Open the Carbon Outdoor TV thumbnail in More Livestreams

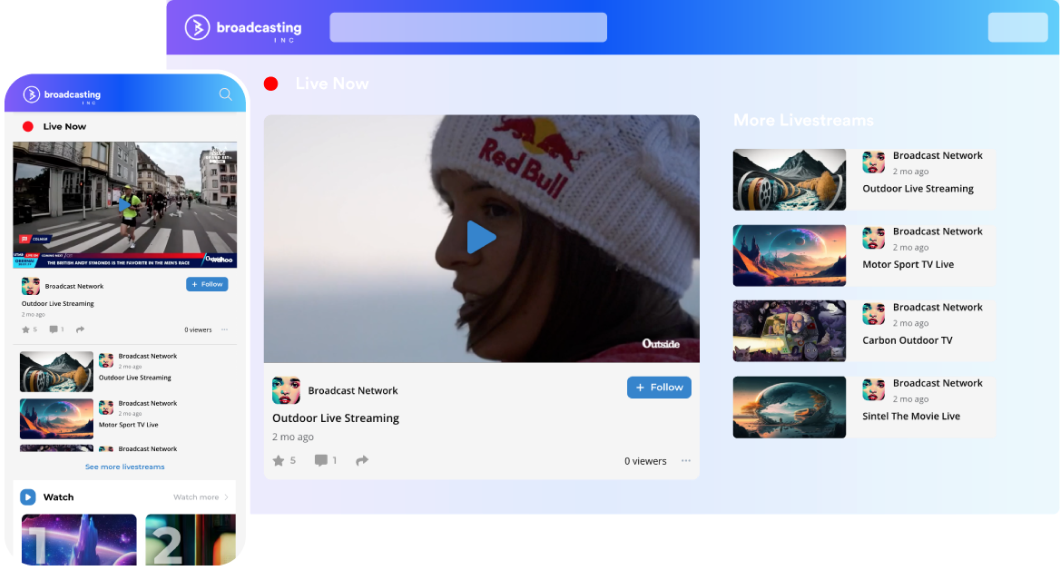789,331
